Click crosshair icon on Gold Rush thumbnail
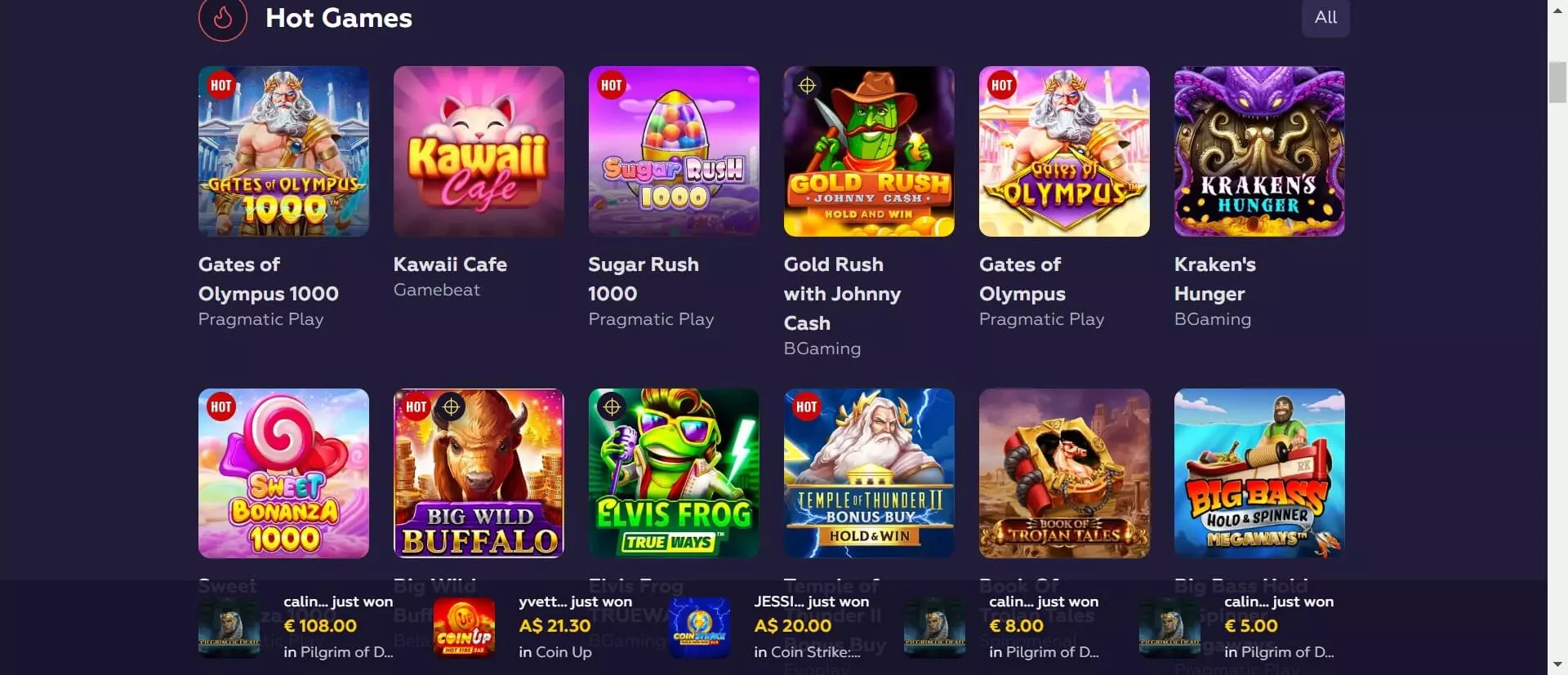1568x675 pixels. pyautogui.click(x=807, y=85)
